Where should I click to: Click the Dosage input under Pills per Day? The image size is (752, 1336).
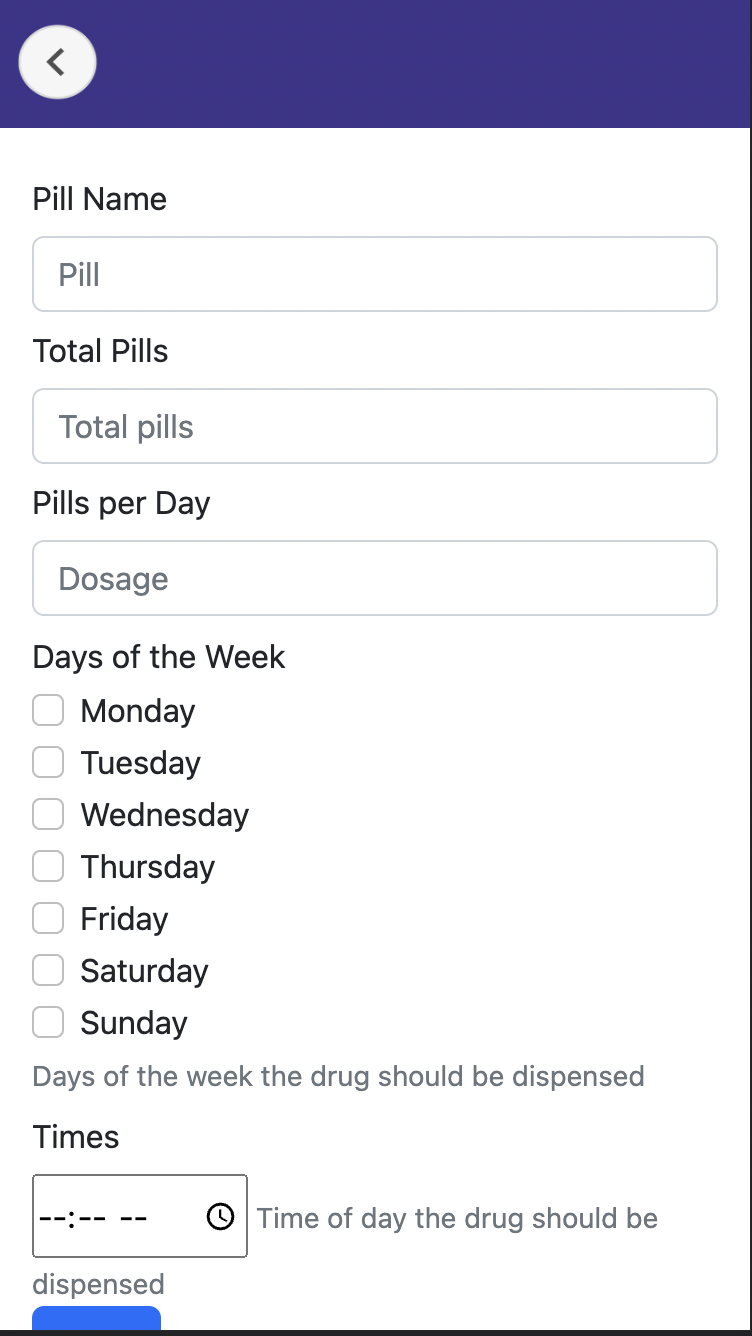[375, 578]
